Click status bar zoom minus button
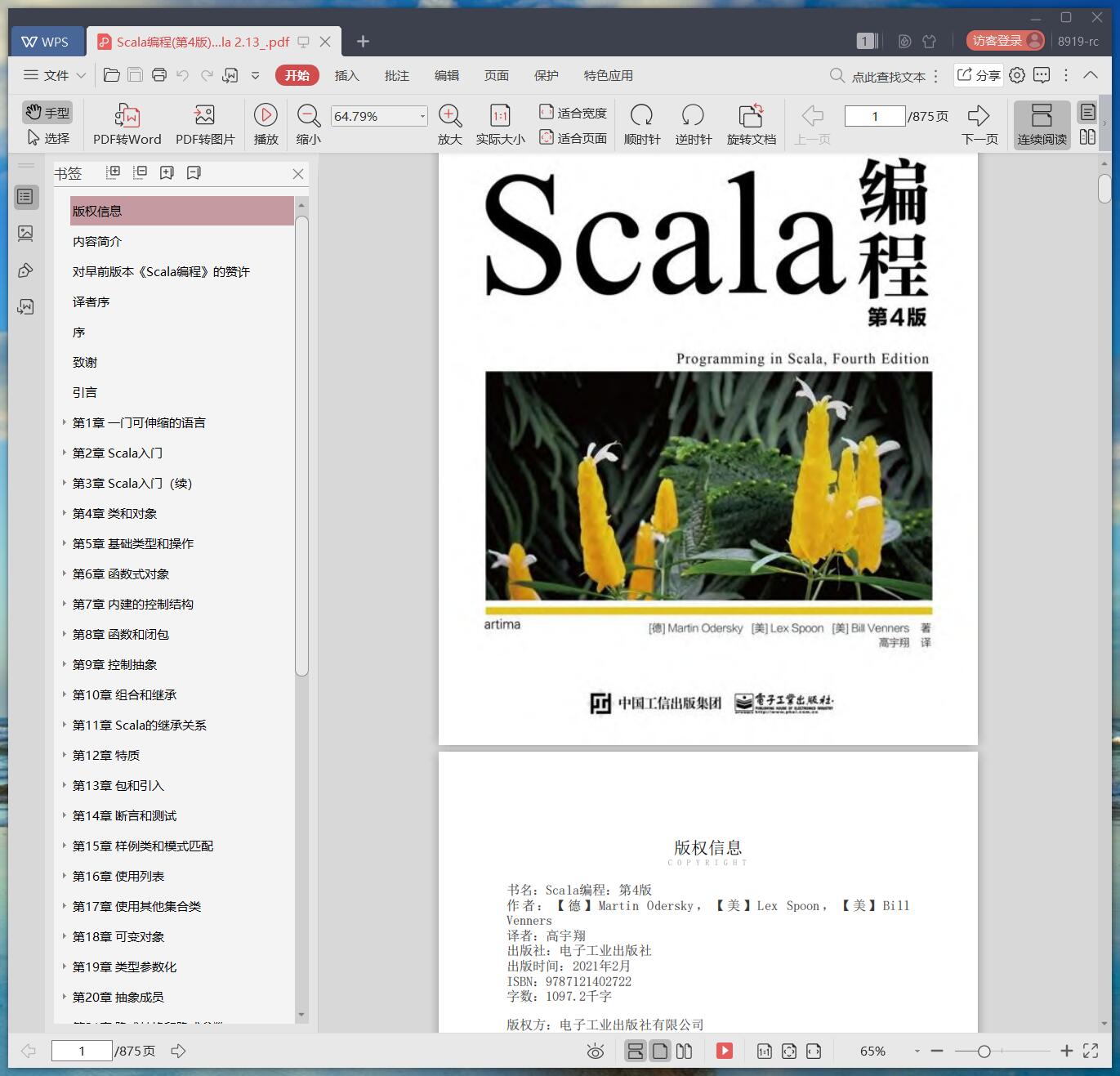This screenshot has width=1120, height=1076. click(936, 1051)
